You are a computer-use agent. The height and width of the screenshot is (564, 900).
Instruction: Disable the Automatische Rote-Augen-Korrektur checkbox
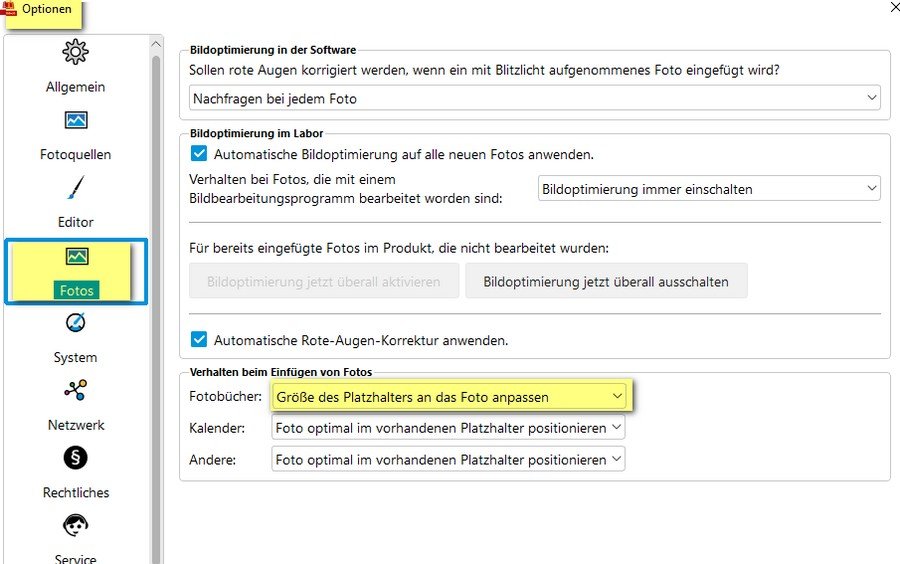(198, 340)
